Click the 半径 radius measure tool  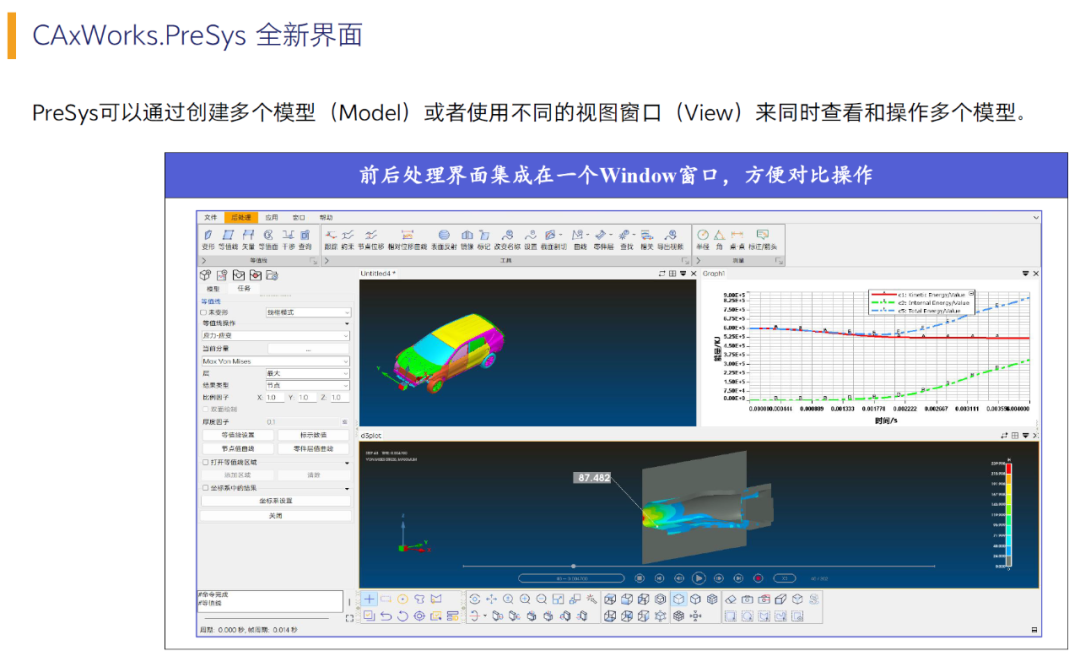point(703,239)
